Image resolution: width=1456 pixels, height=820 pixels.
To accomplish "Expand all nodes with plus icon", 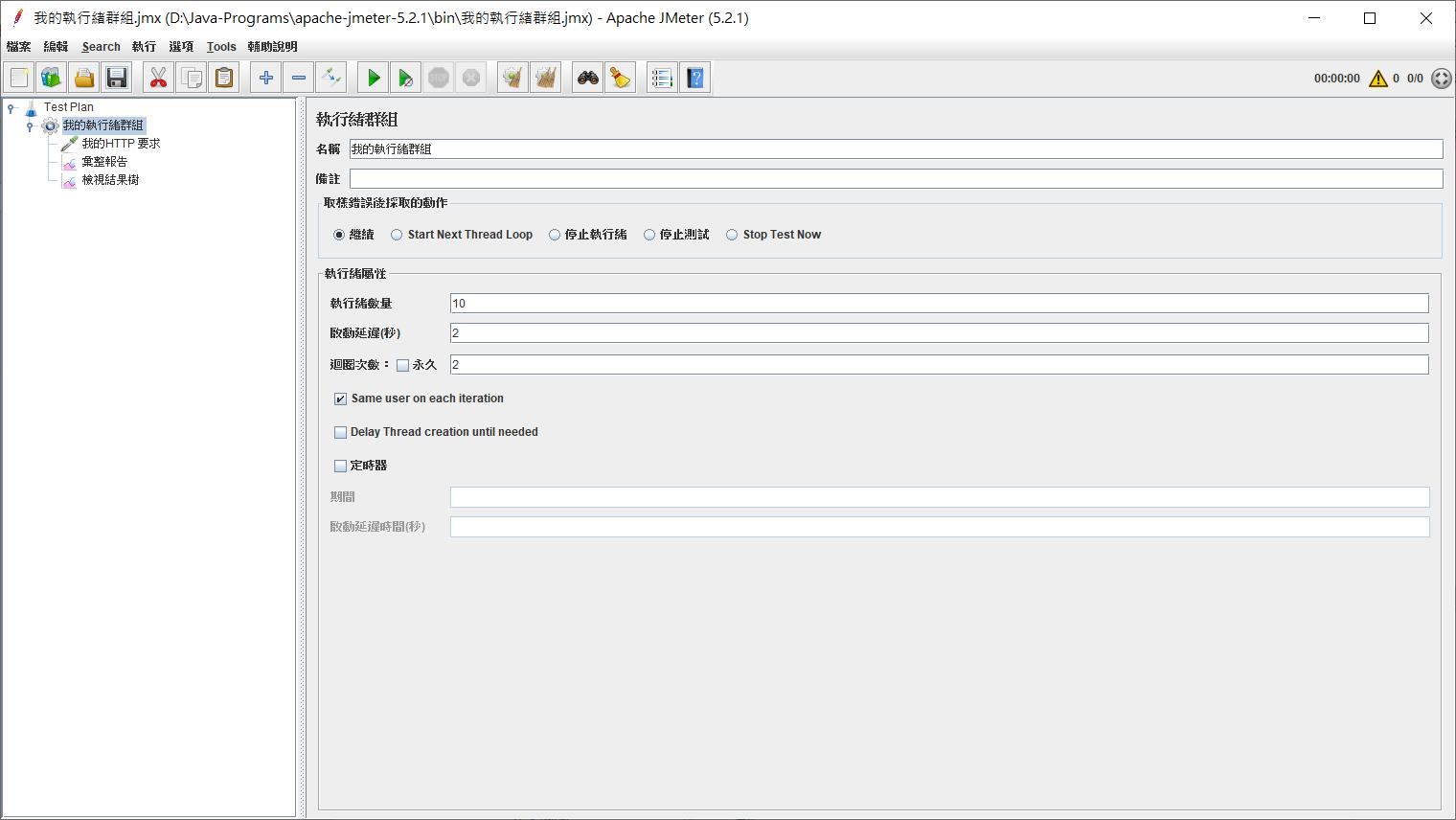I will tap(266, 78).
